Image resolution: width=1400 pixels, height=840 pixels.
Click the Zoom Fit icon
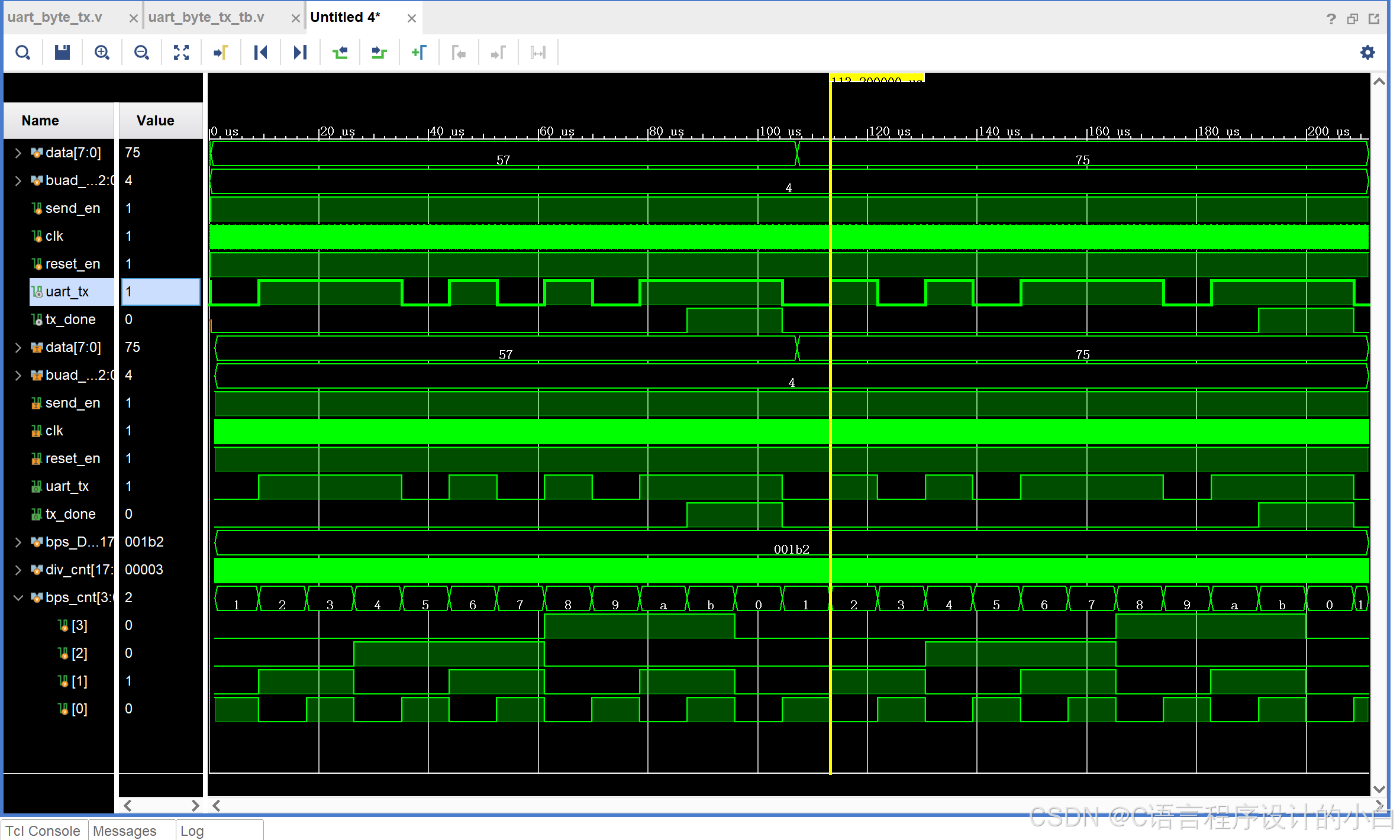pos(181,53)
